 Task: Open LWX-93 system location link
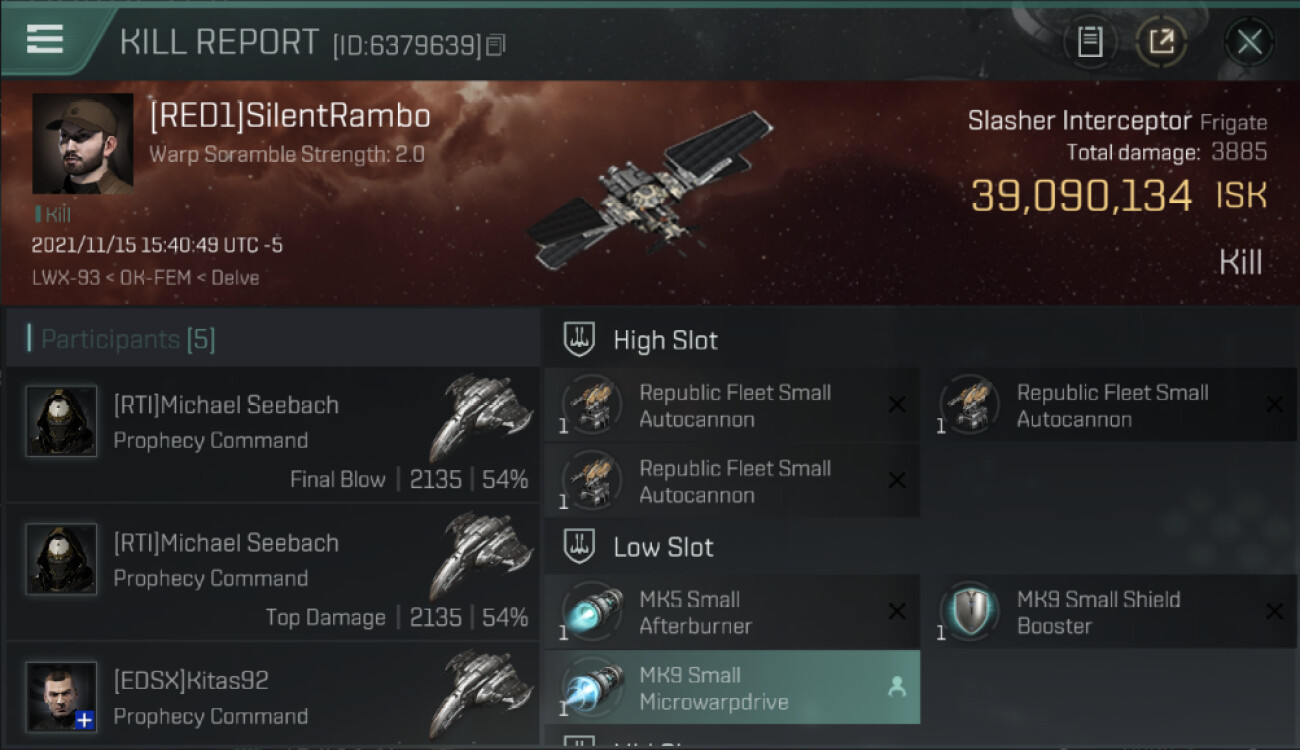(65, 278)
